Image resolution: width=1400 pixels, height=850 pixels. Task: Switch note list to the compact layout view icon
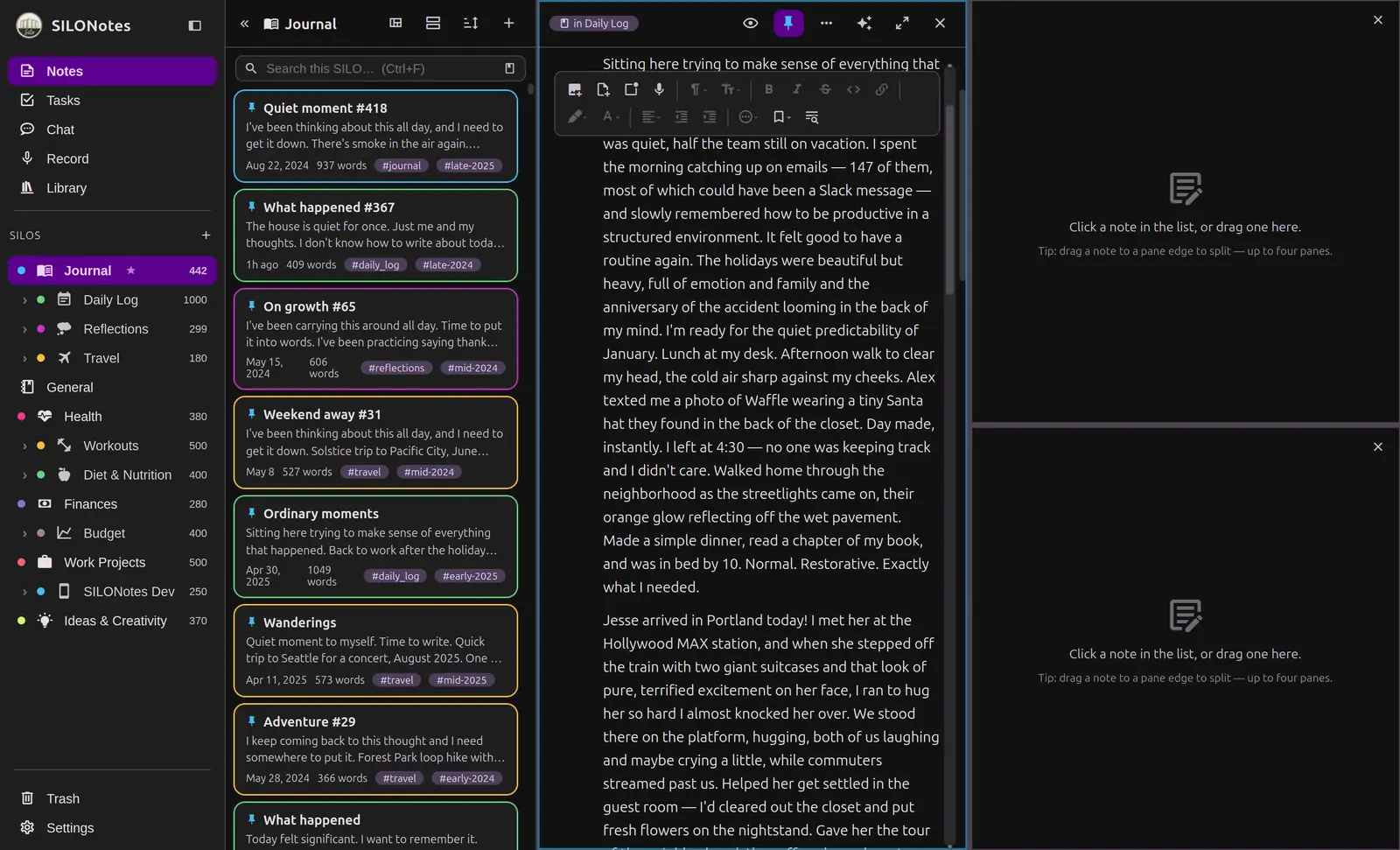pos(395,24)
